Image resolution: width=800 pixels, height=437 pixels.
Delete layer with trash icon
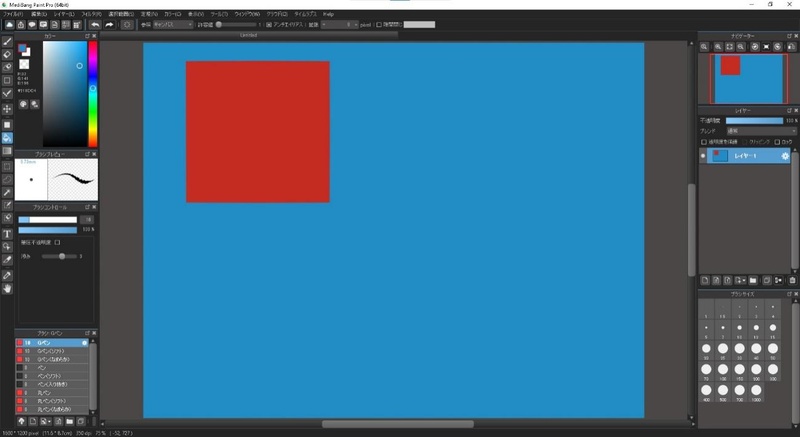(x=792, y=280)
